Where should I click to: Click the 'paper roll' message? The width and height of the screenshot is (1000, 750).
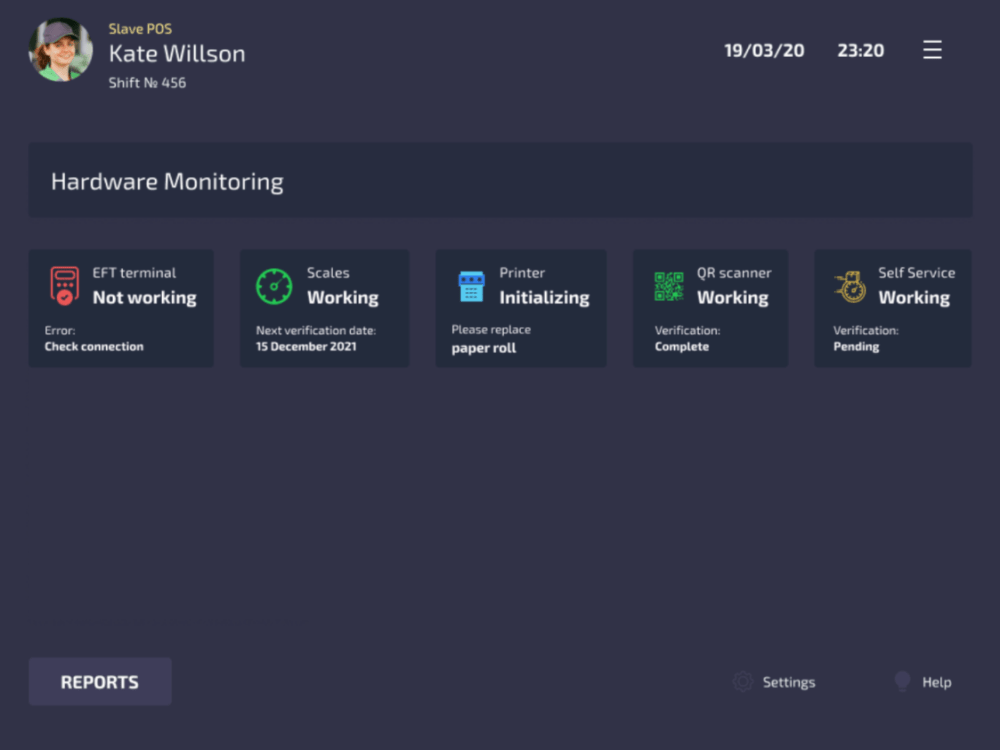[484, 348]
